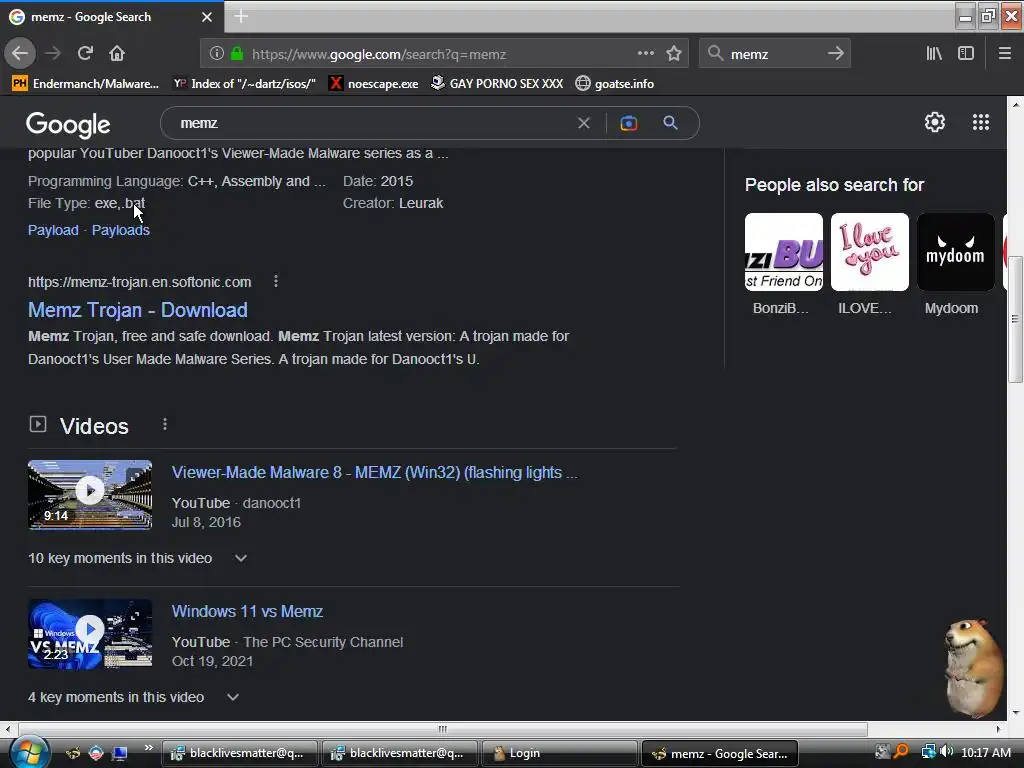Click the hamster desktop mascot
The height and width of the screenshot is (768, 1024).
tap(973, 667)
